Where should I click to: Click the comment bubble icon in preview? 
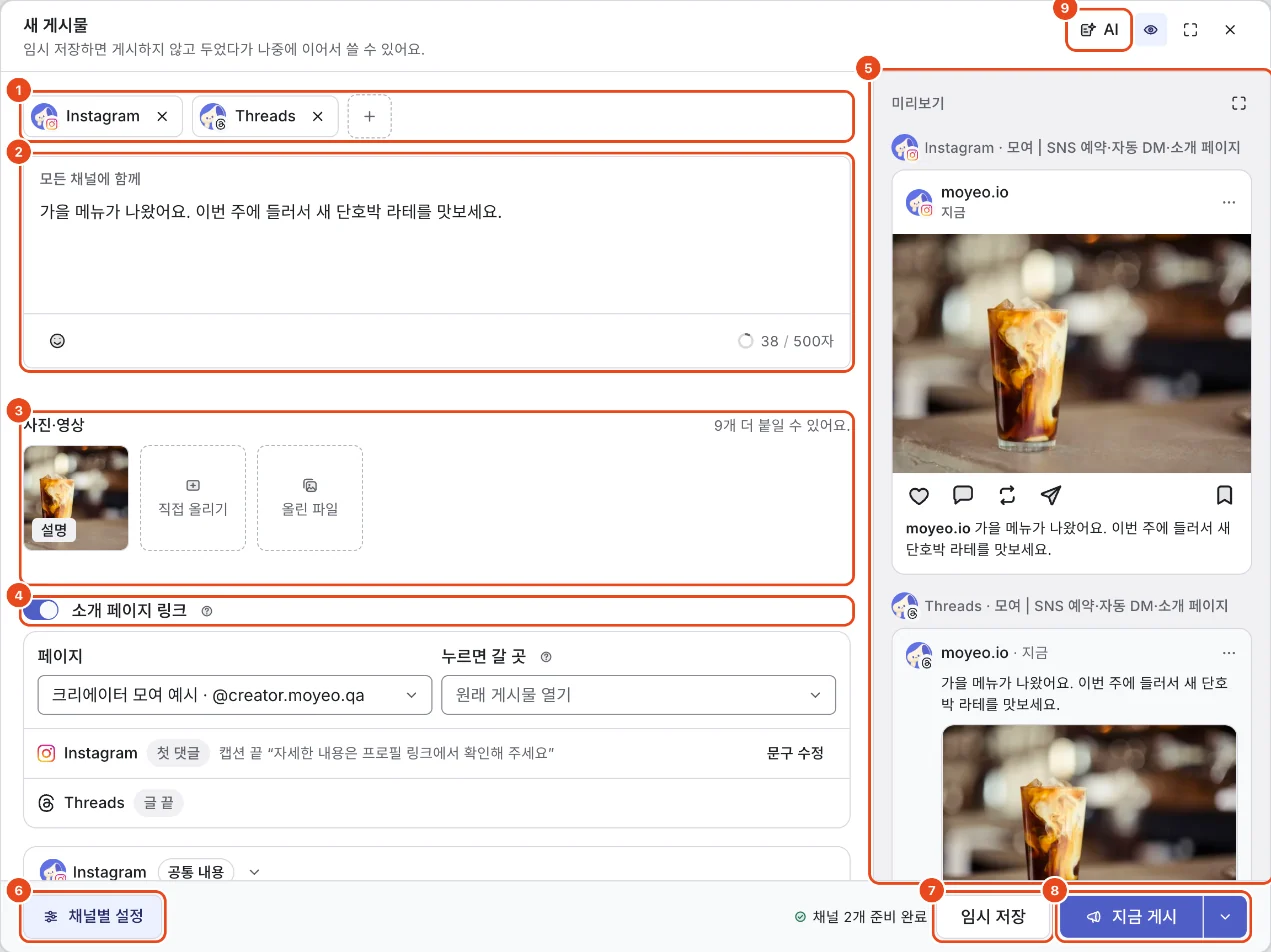tap(963, 495)
